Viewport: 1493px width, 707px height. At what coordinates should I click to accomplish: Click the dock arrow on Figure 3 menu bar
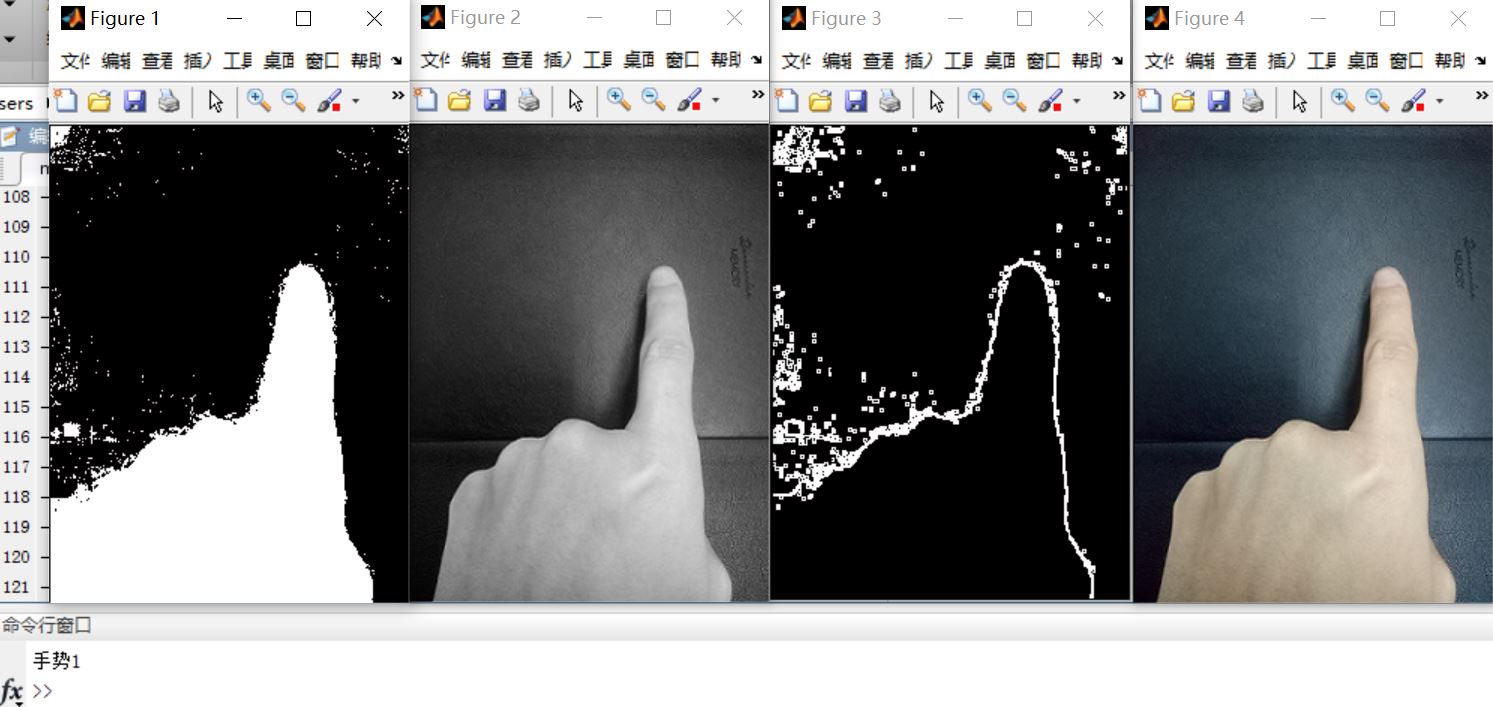tap(1119, 61)
